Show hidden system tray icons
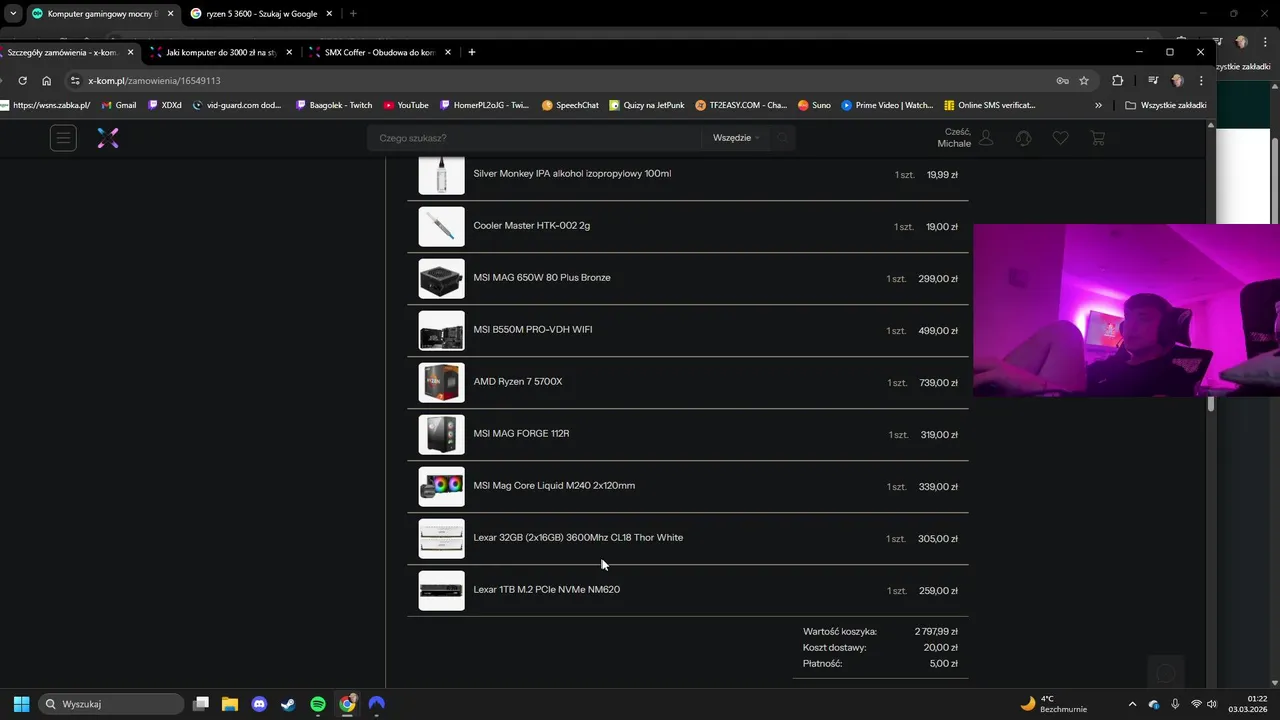 tap(1132, 704)
